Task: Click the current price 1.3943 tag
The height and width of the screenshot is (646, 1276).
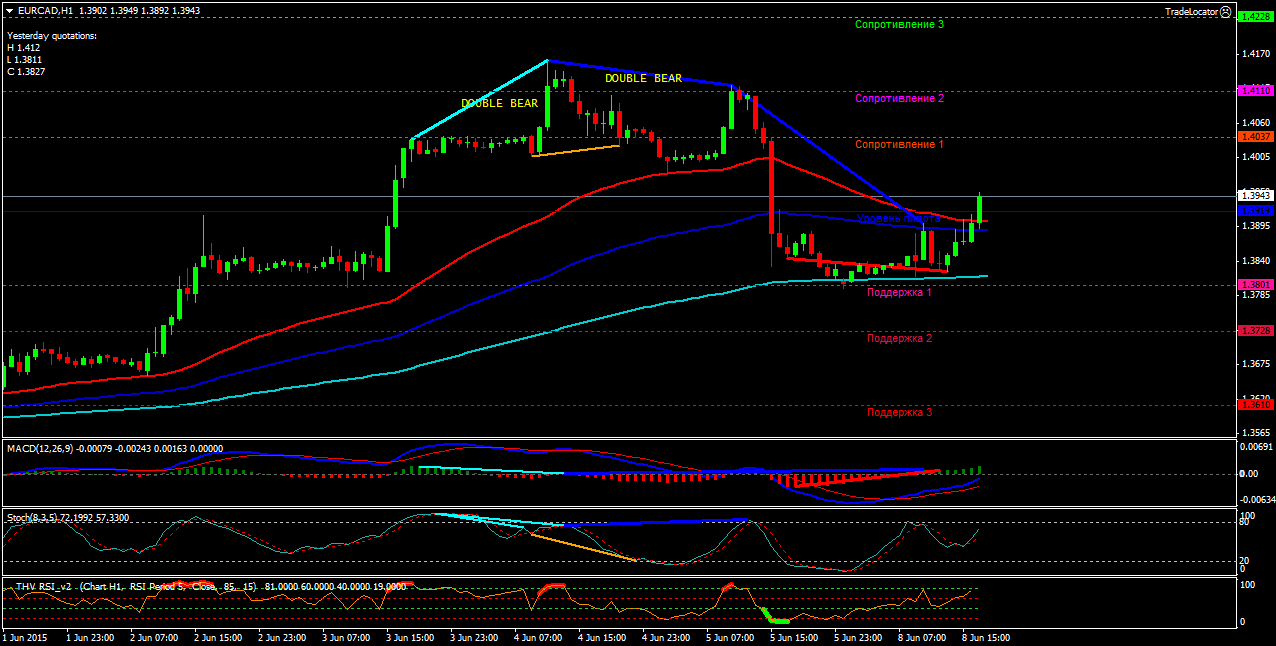Action: [1255, 195]
